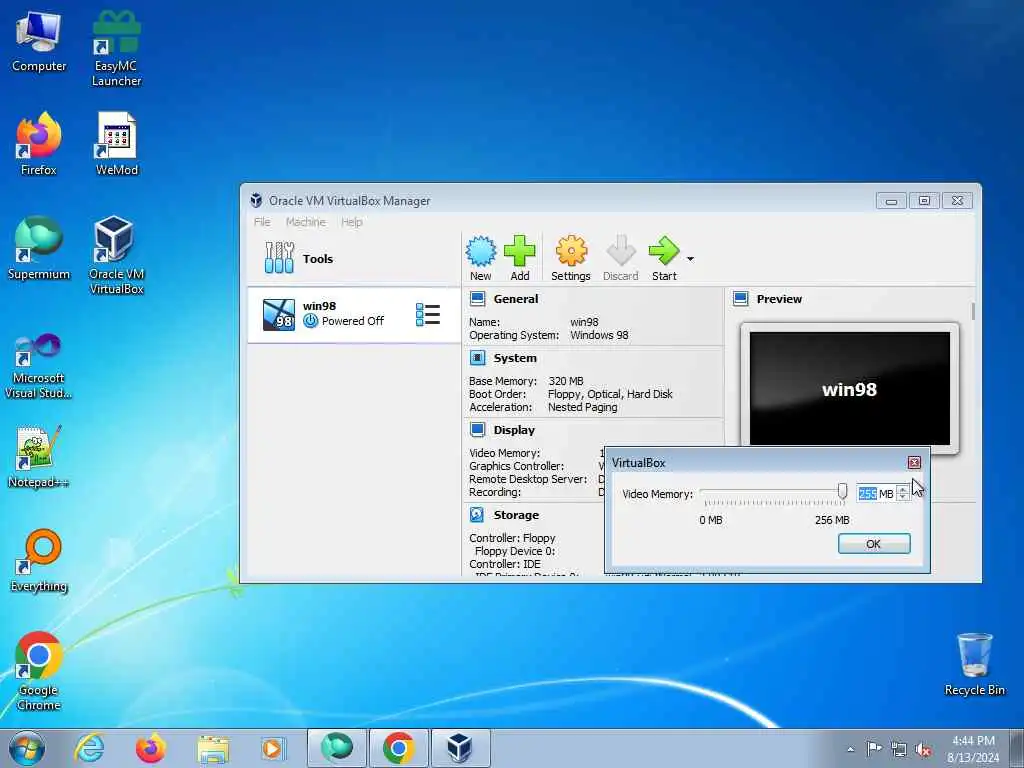
Task: Click inside the Video Memory MB field
Action: pos(875,494)
